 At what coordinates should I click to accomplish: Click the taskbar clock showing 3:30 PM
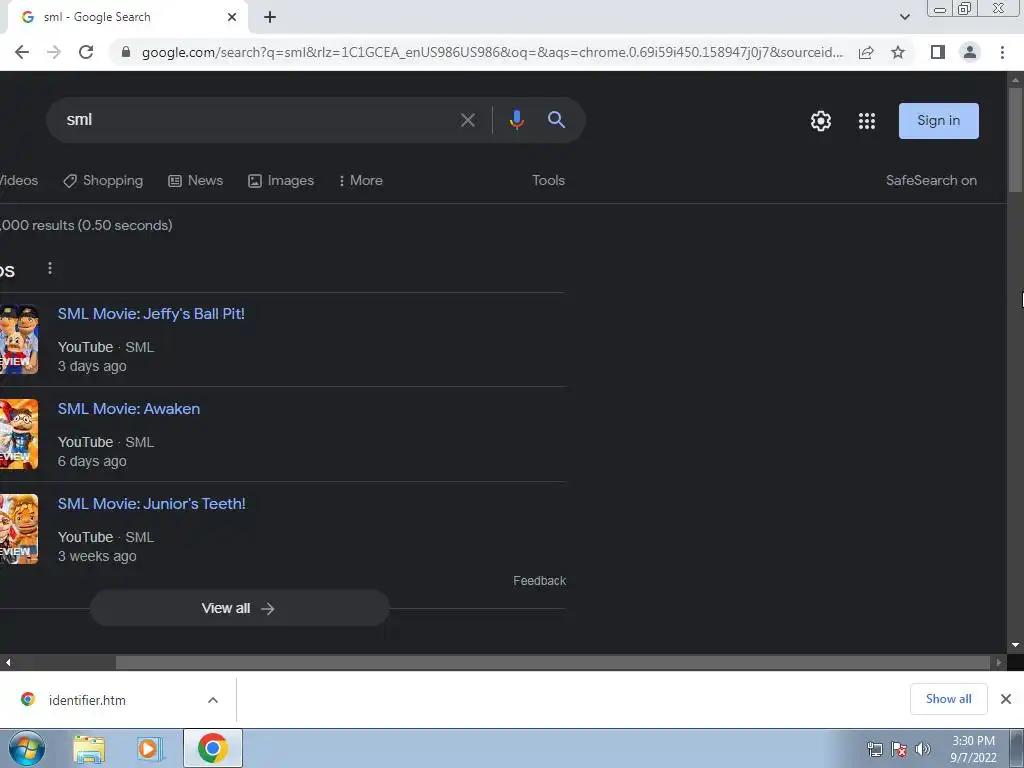(x=973, y=749)
